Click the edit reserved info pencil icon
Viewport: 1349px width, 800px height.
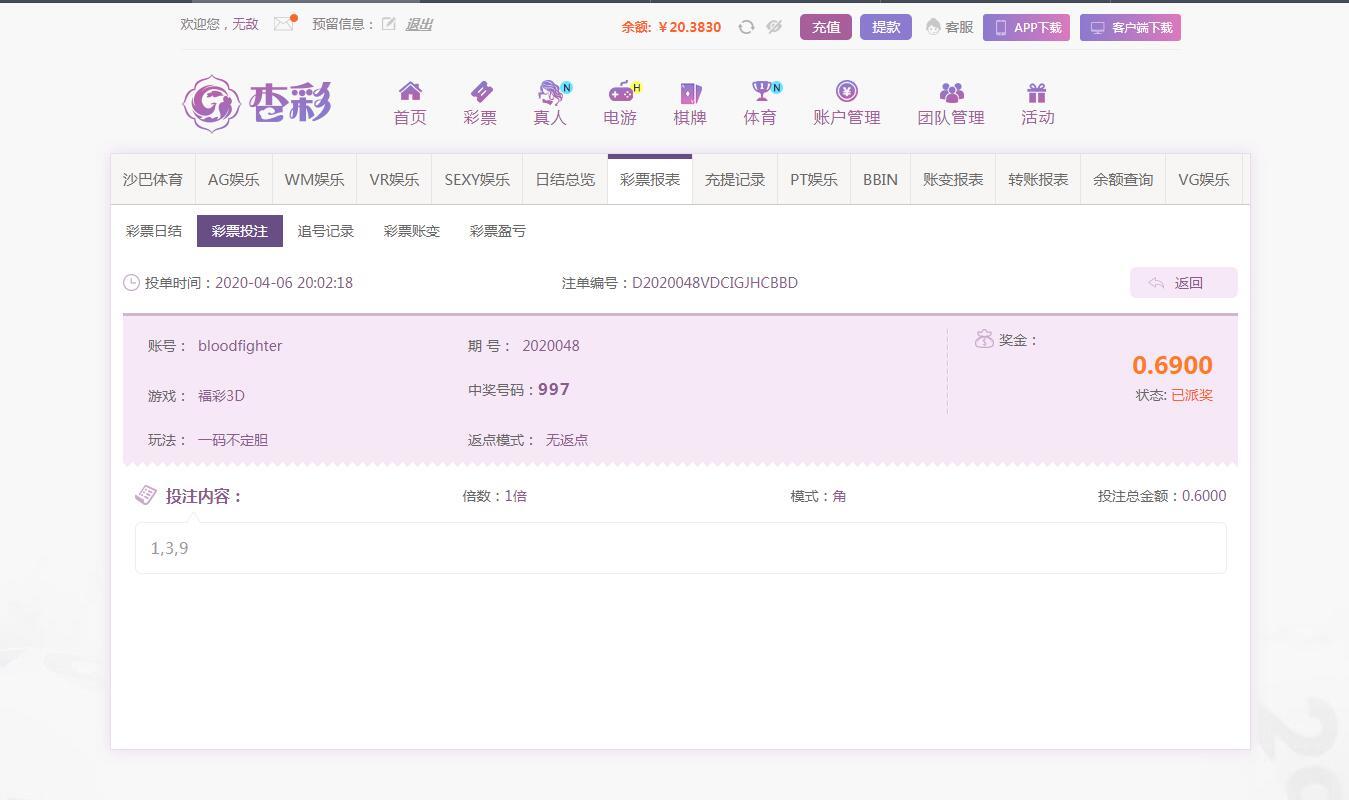[389, 24]
